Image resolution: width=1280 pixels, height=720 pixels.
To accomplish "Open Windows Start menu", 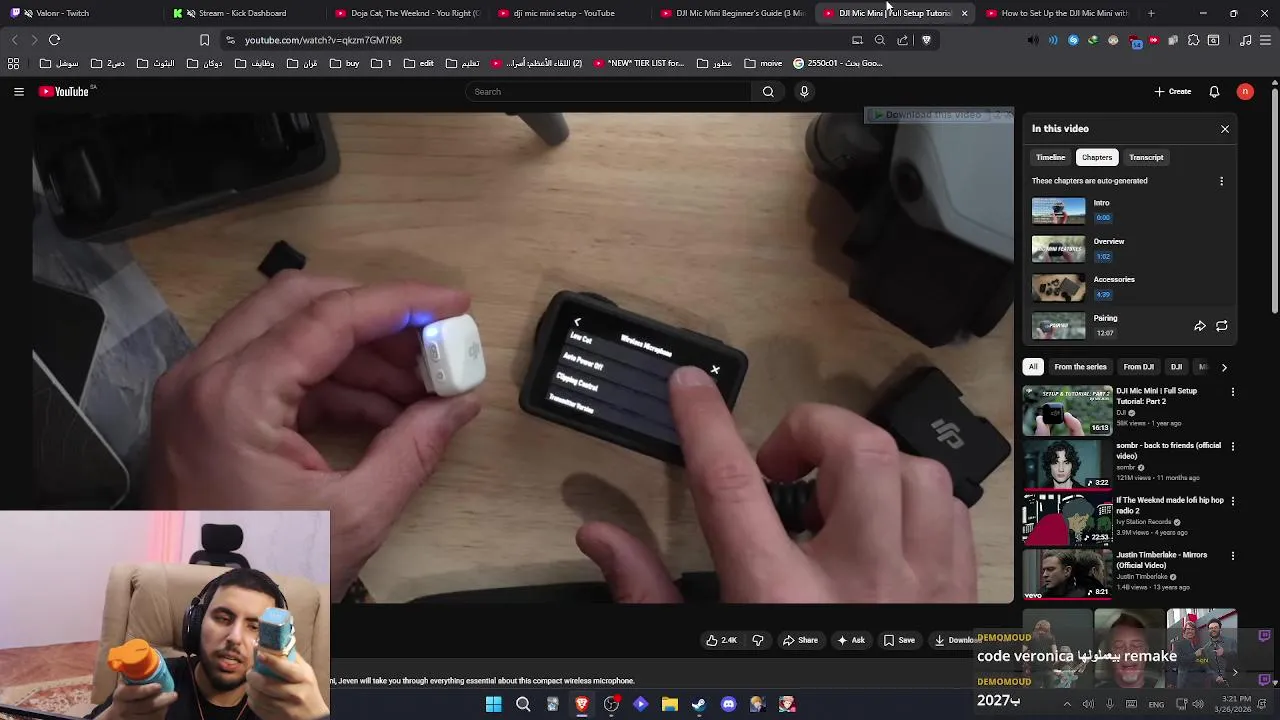I will pyautogui.click(x=493, y=704).
